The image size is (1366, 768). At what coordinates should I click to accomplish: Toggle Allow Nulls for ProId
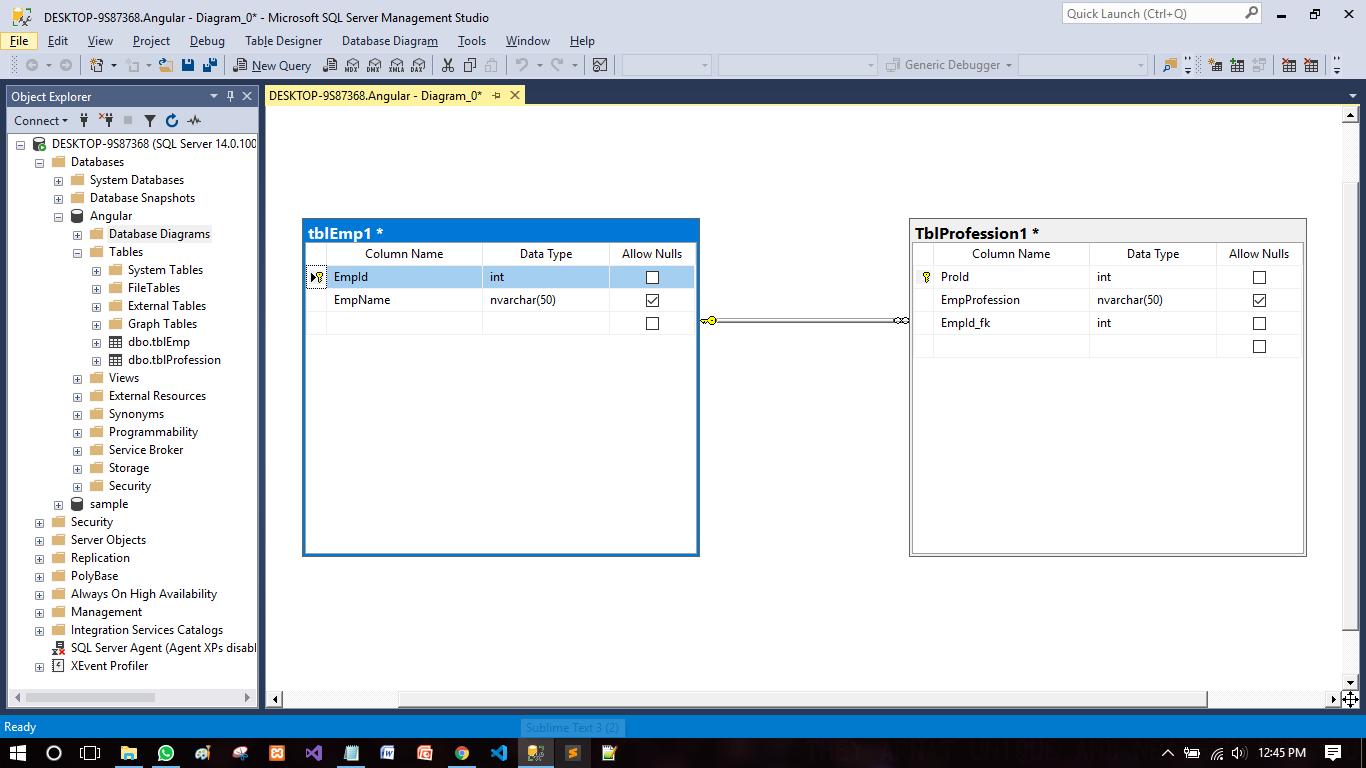tap(1259, 277)
